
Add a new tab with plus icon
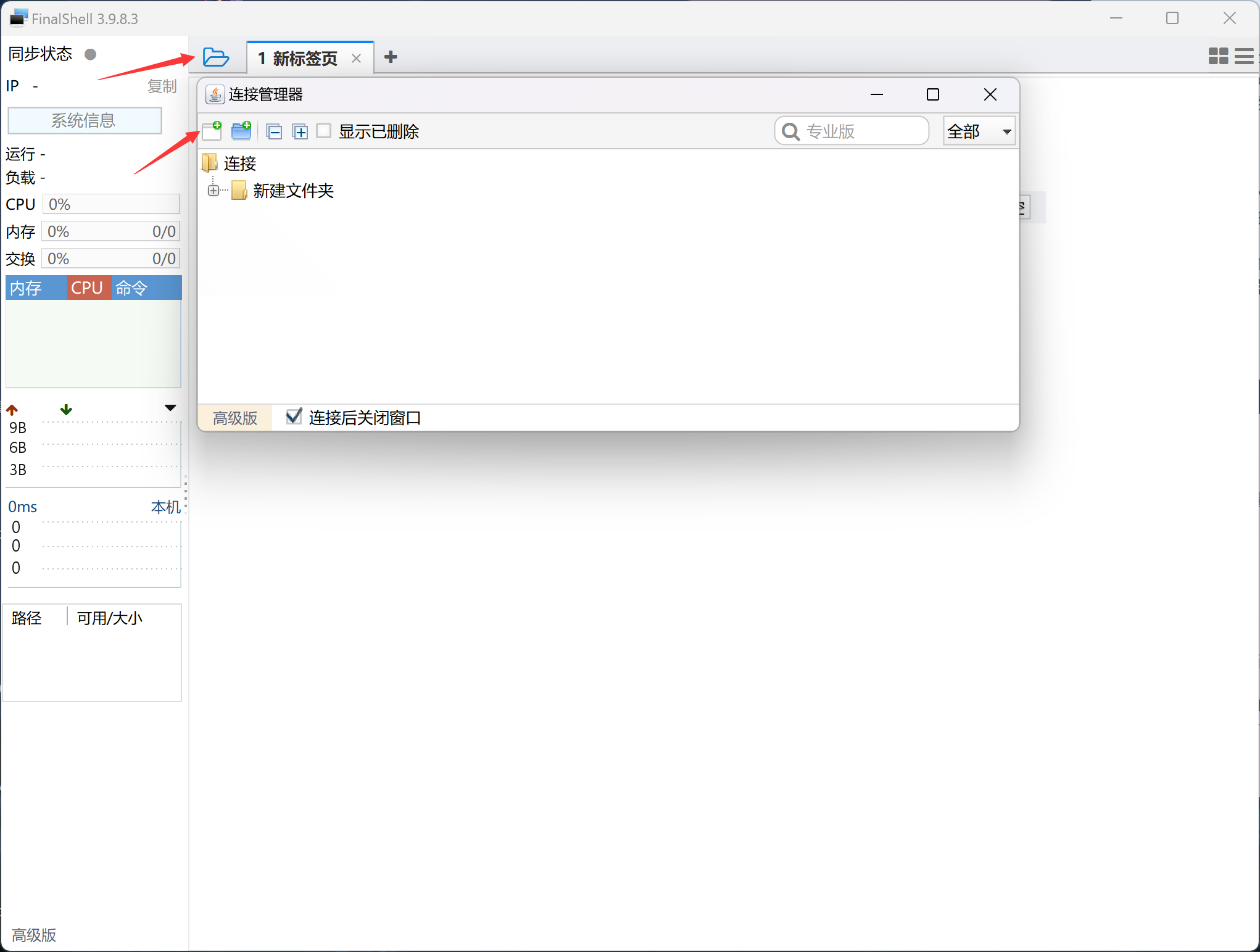(391, 57)
